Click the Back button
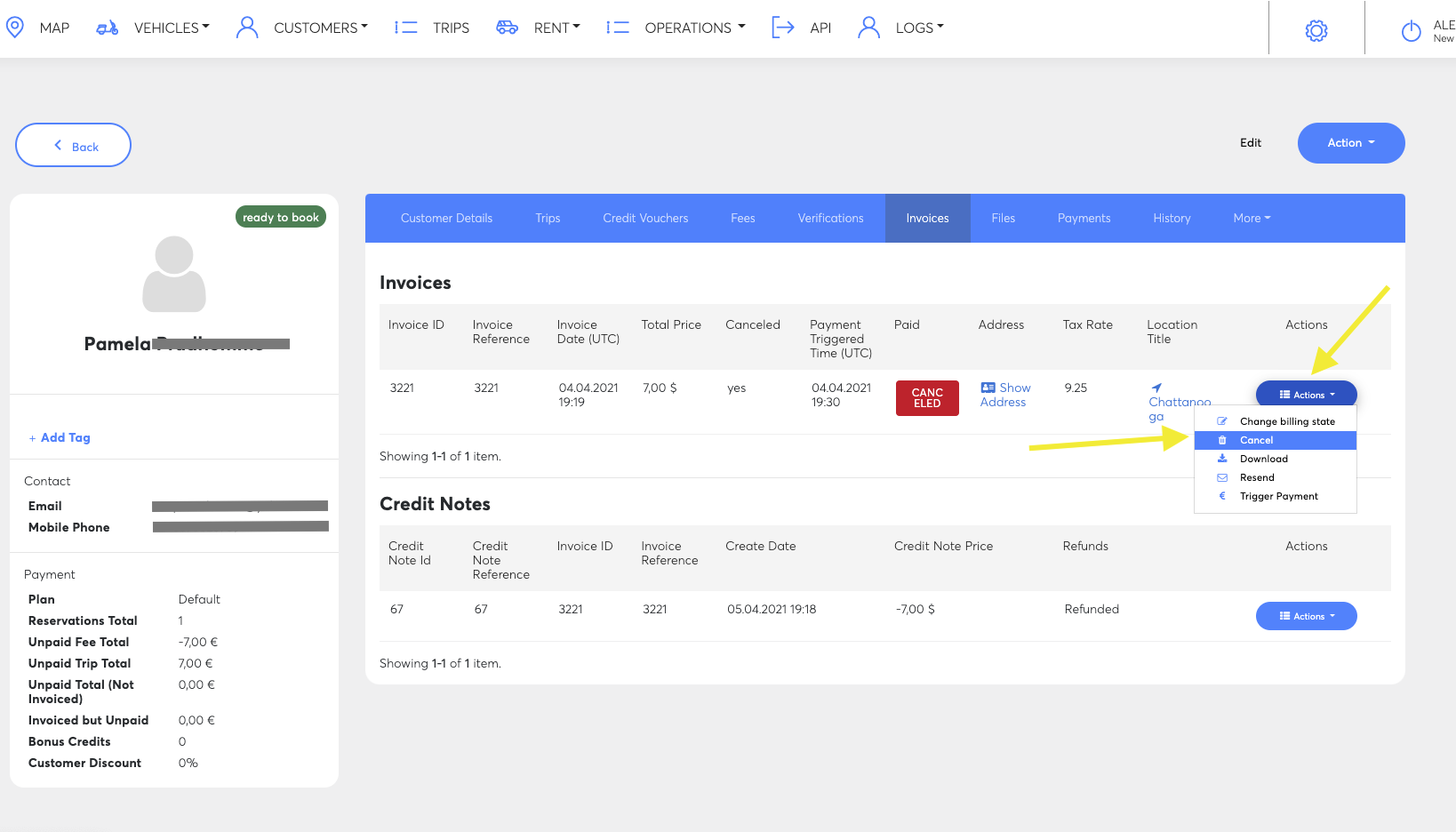 [74, 146]
